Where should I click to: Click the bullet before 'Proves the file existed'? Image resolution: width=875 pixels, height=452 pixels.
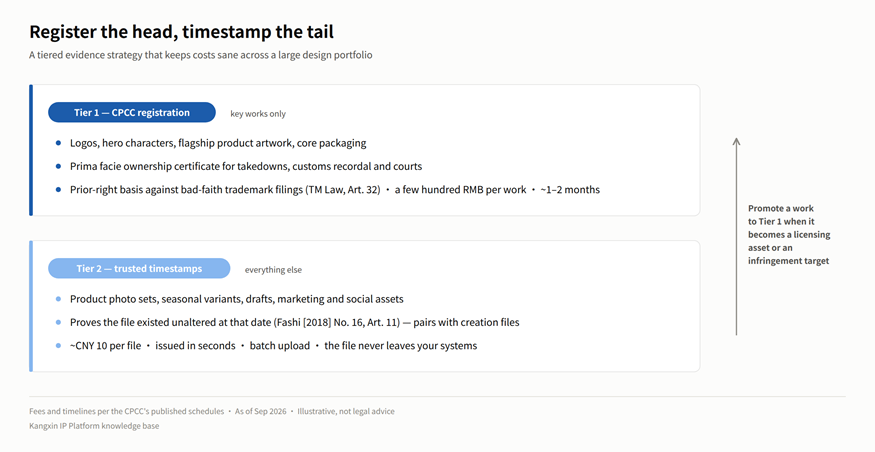tap(59, 323)
